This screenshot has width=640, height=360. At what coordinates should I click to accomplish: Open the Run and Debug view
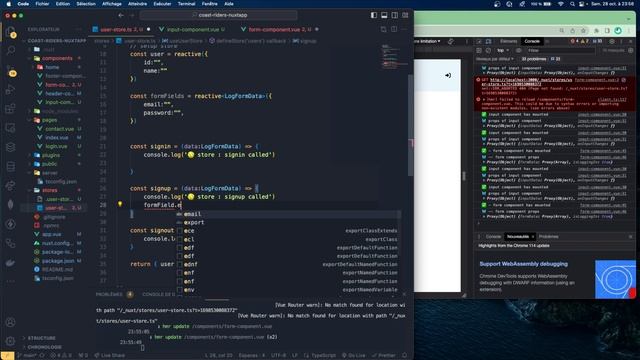point(11,89)
